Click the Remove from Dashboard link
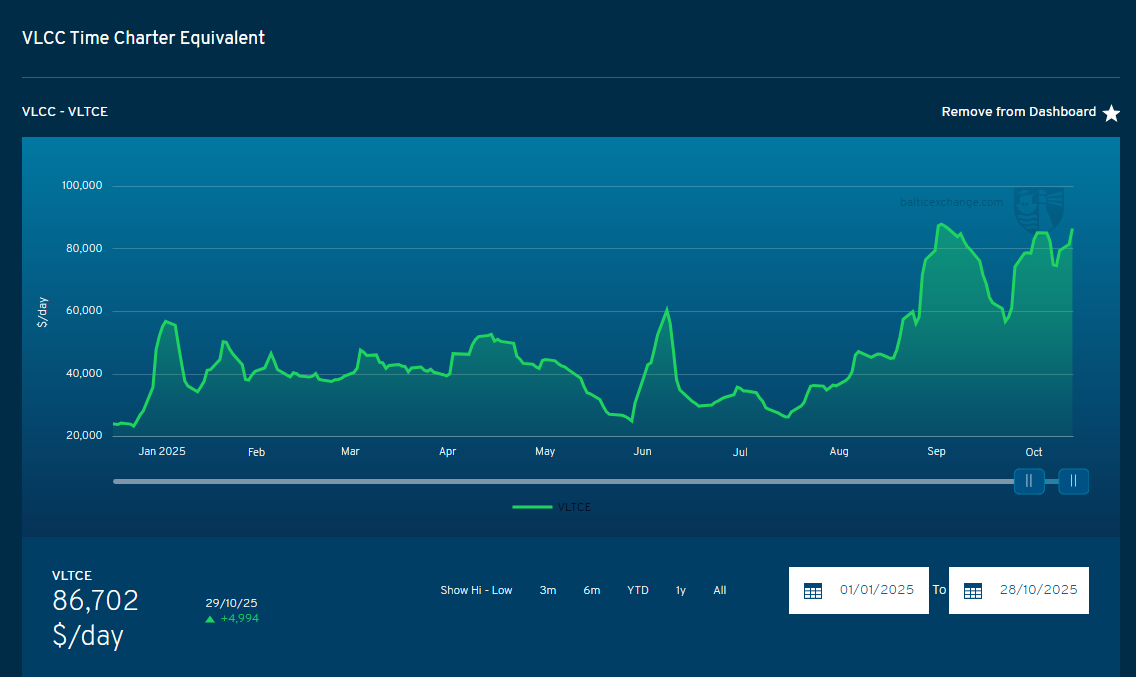 click(1018, 112)
